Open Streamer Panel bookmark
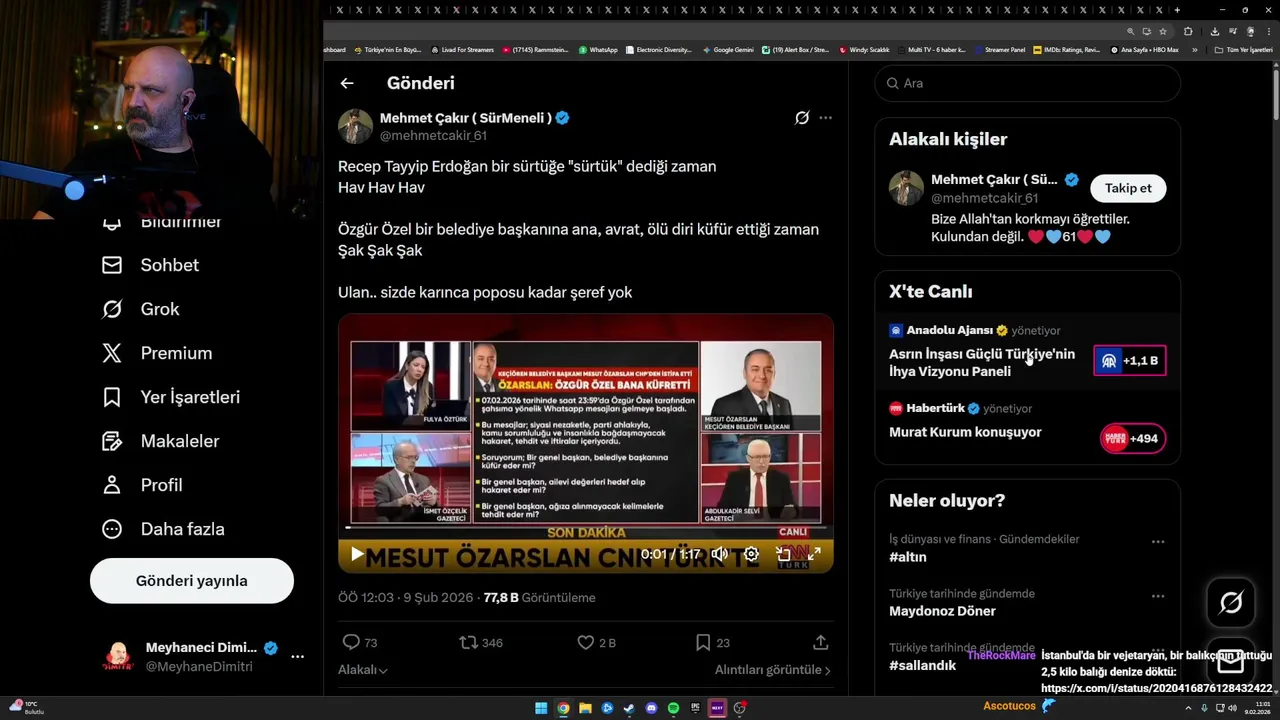 tap(999, 50)
